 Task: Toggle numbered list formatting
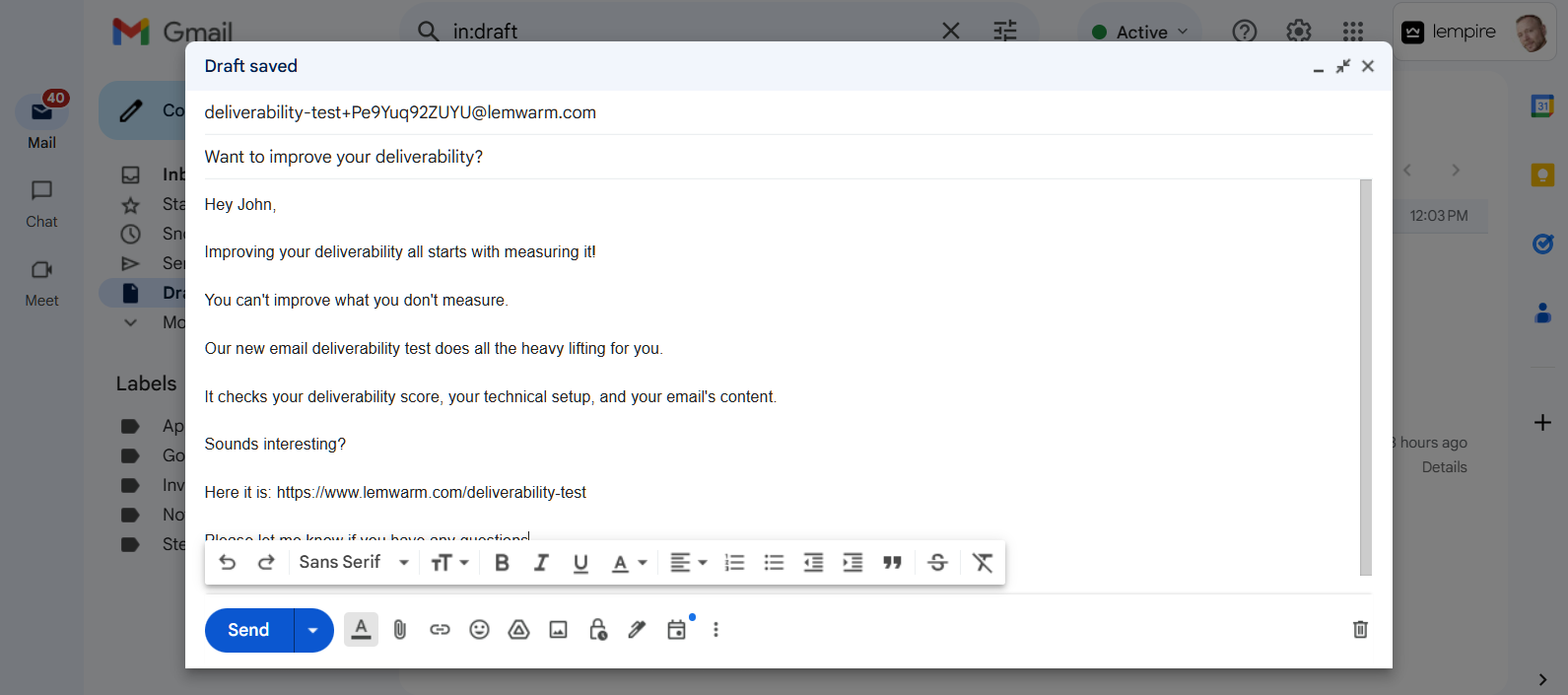point(734,562)
